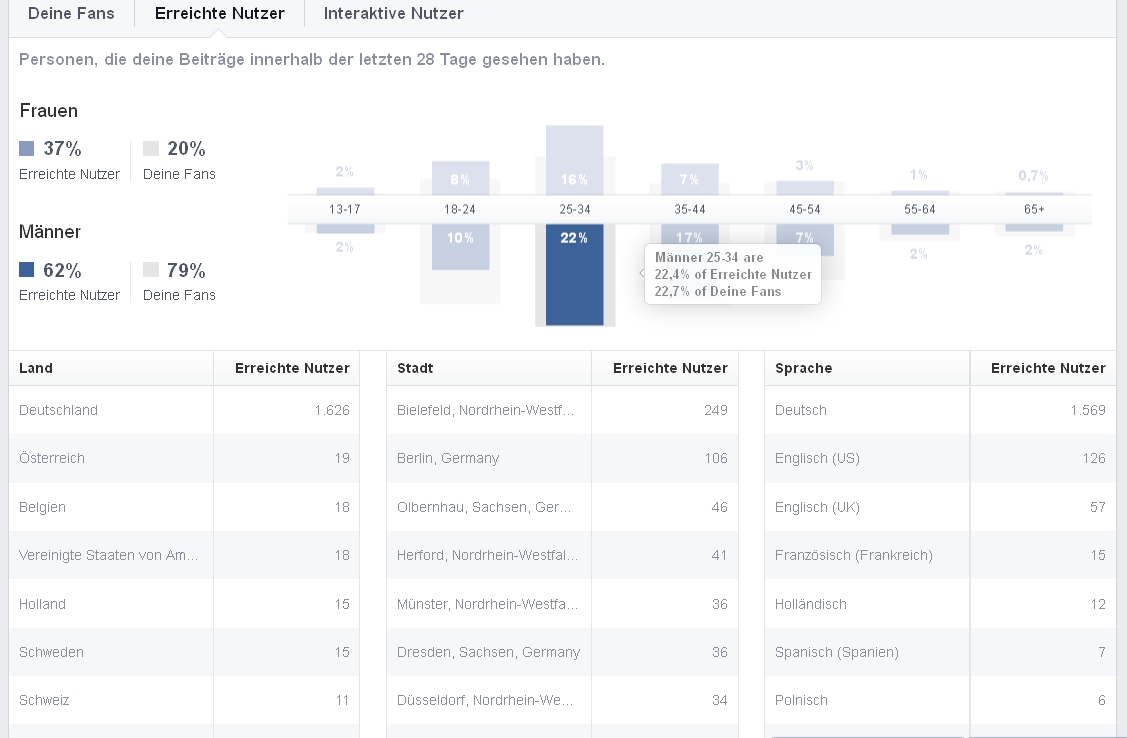The width and height of the screenshot is (1127, 738).
Task: Click the Stadt column header
Action: click(415, 368)
